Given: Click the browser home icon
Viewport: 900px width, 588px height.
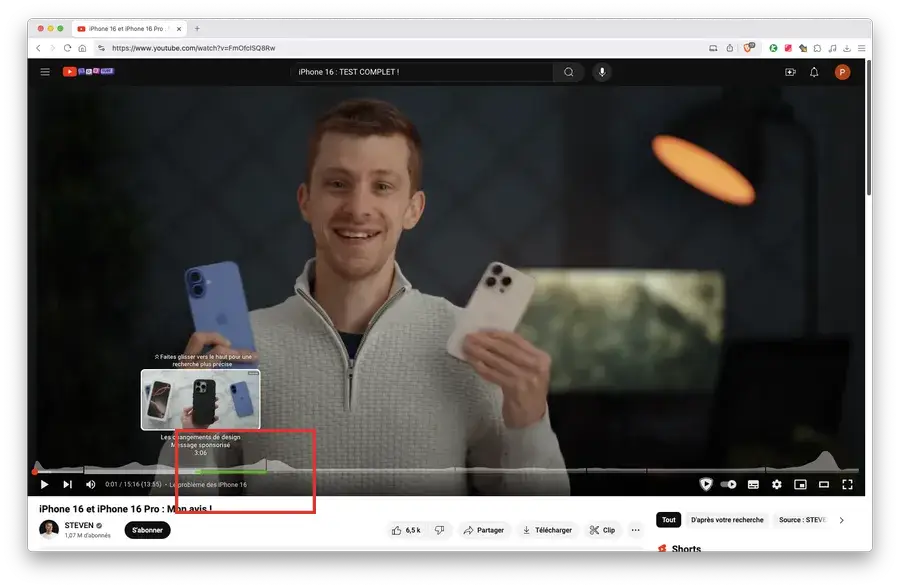Looking at the screenshot, I should pyautogui.click(x=82, y=48).
